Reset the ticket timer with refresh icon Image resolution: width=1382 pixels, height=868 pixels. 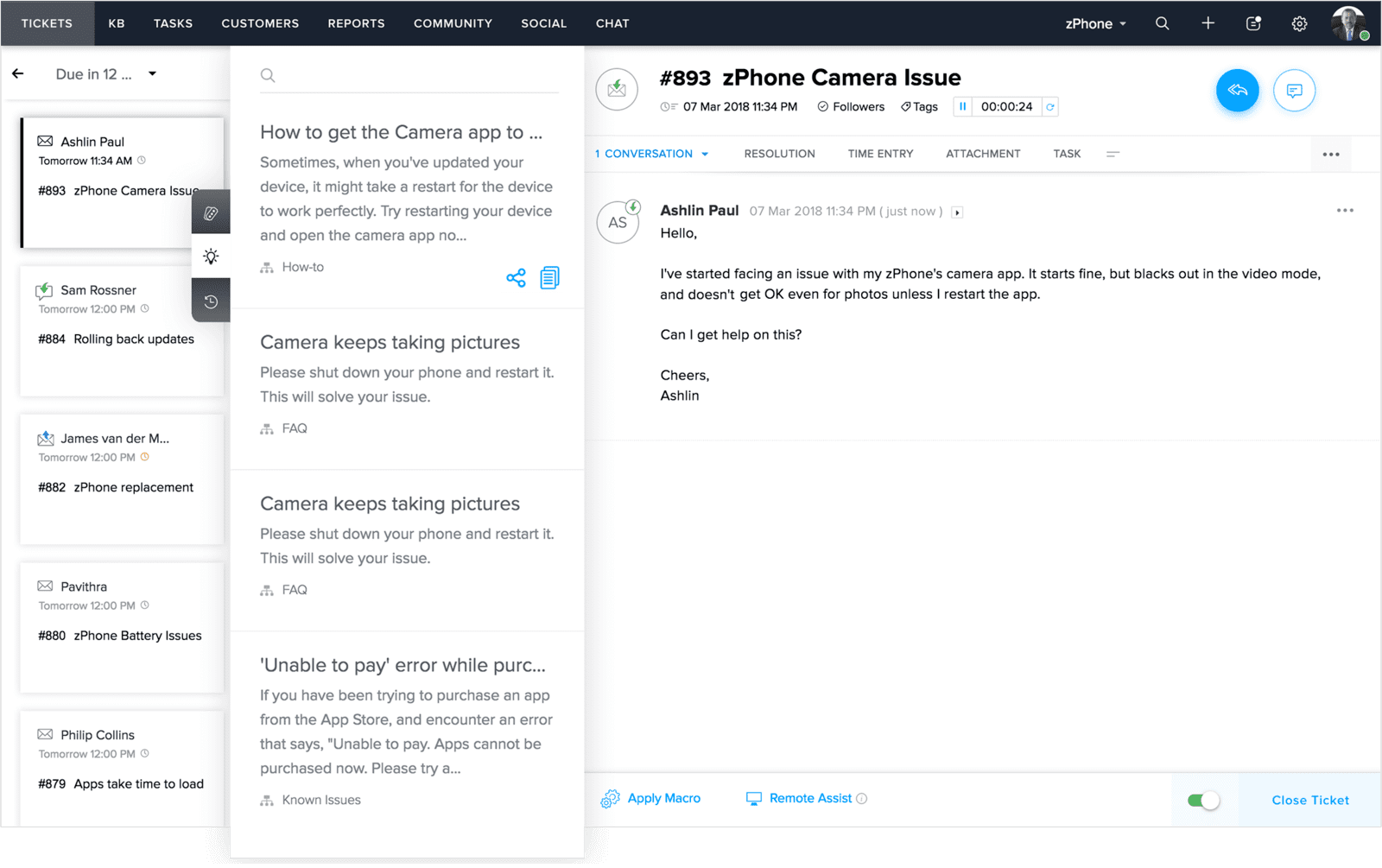coord(1050,107)
